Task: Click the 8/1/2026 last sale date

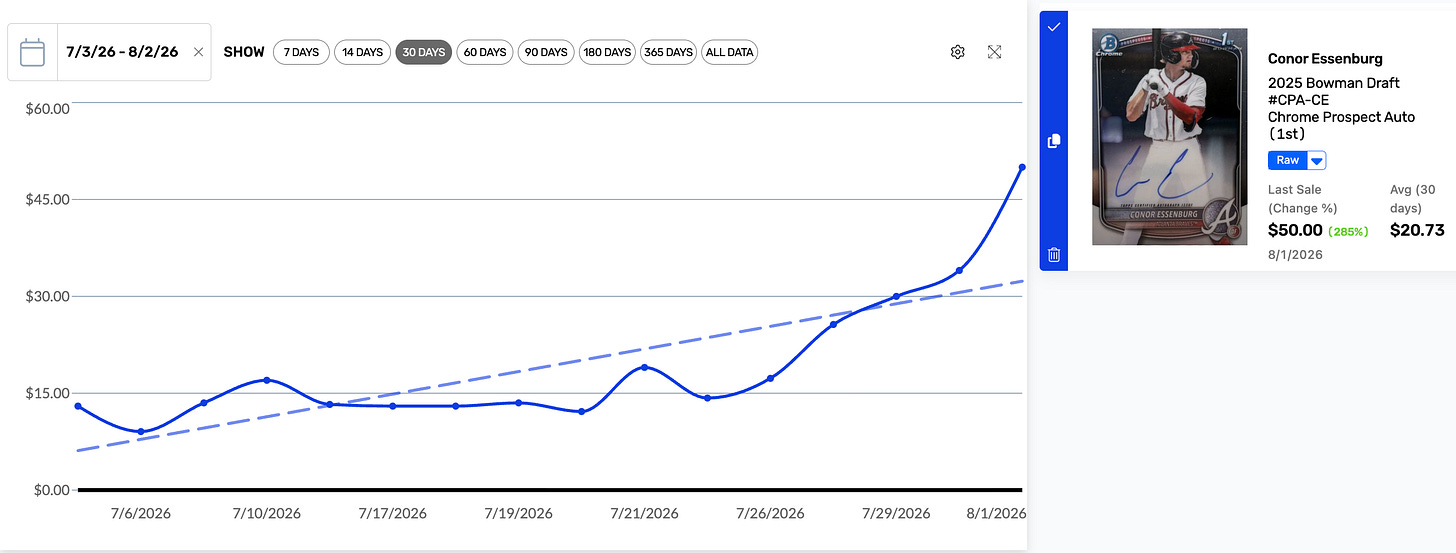Action: 1295,255
